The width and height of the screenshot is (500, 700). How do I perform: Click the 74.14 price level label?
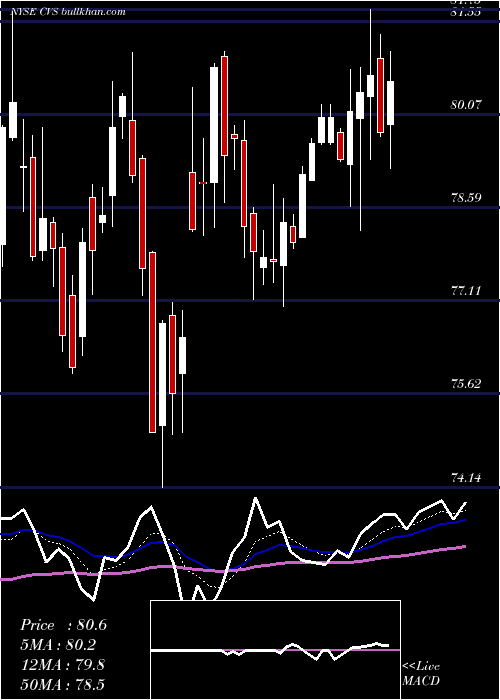[466, 478]
